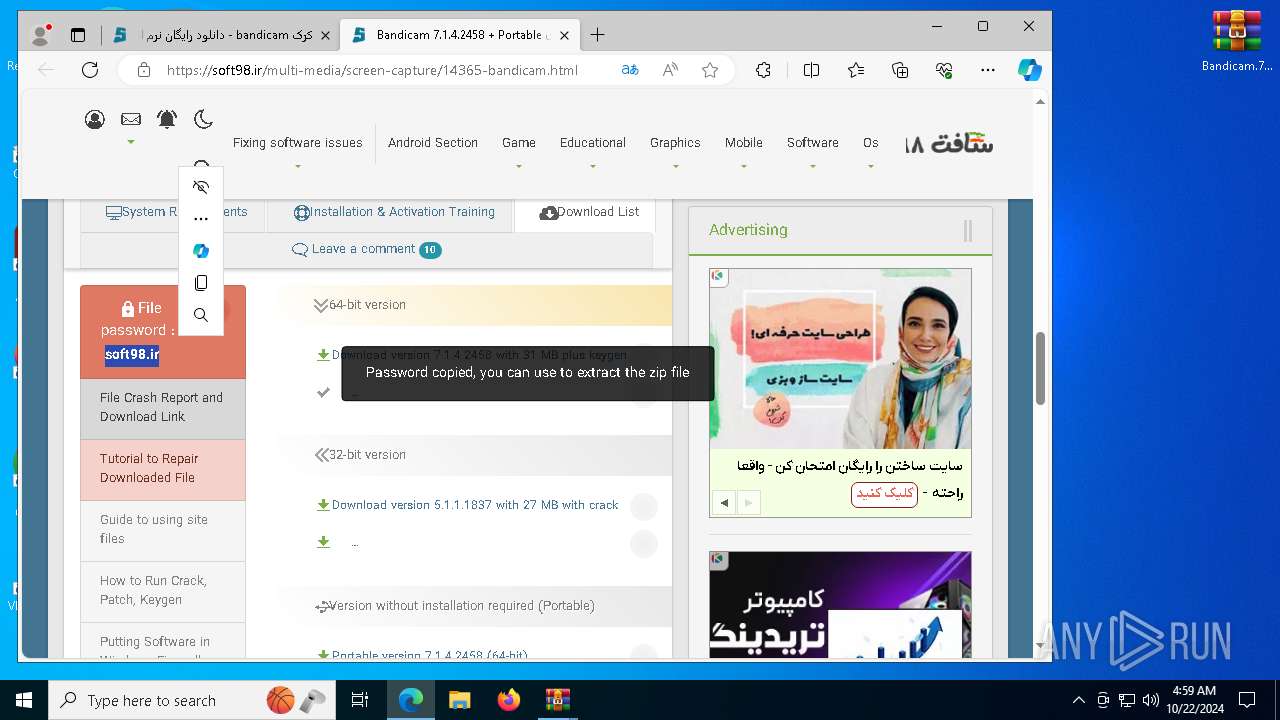Download version 7.1.4.2458 plus keygen link
1280x720 pixels.
(479, 355)
